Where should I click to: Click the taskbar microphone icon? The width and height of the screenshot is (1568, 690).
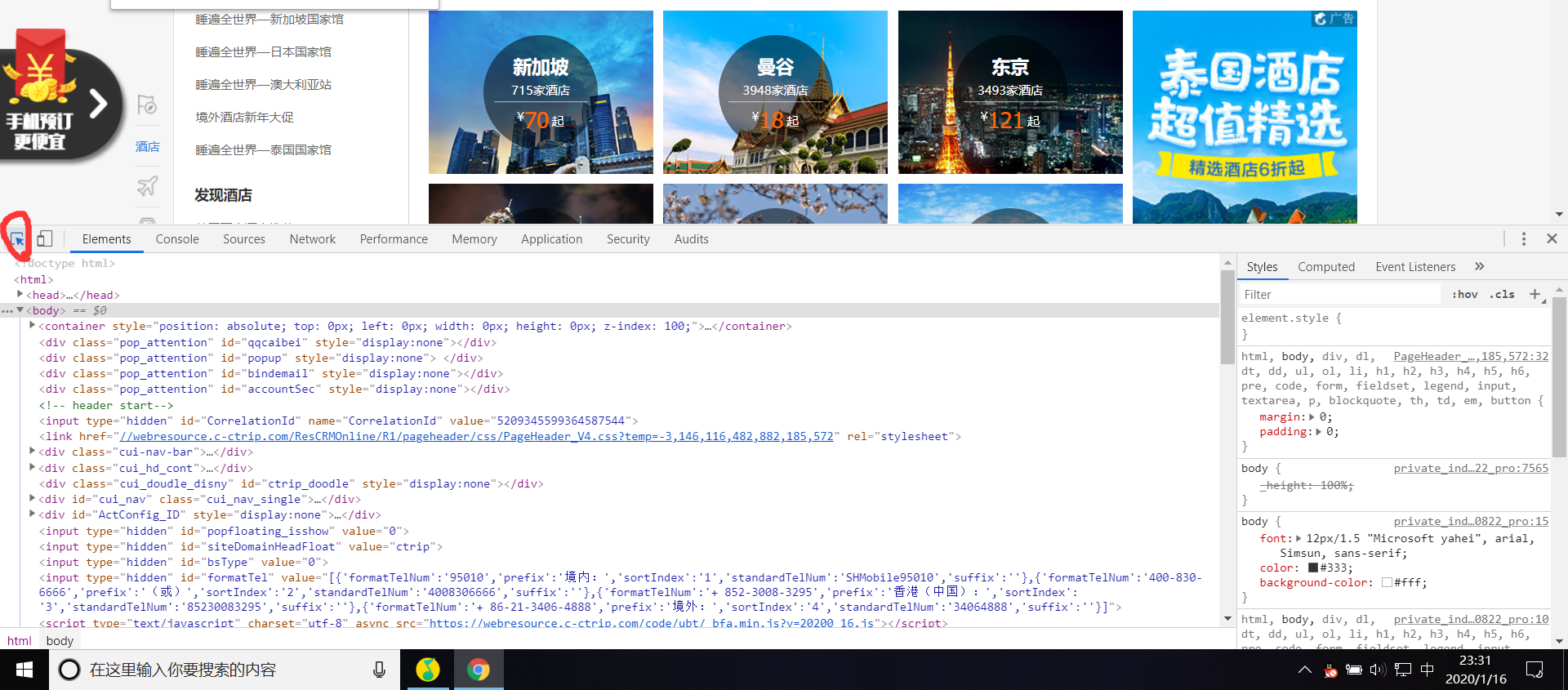379,670
